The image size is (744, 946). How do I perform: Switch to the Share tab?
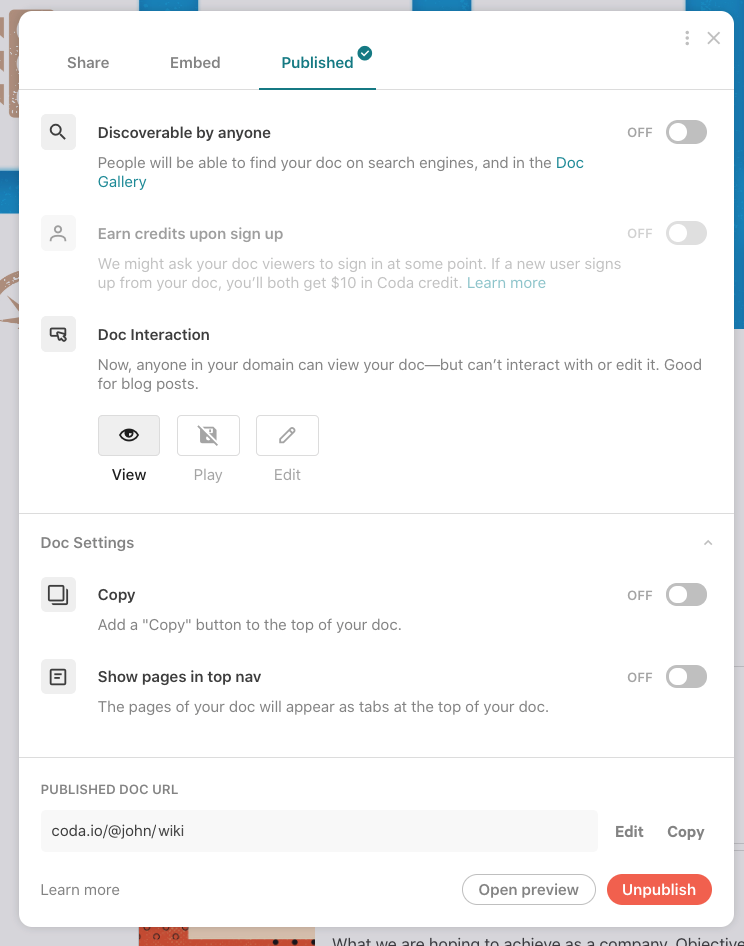click(88, 62)
